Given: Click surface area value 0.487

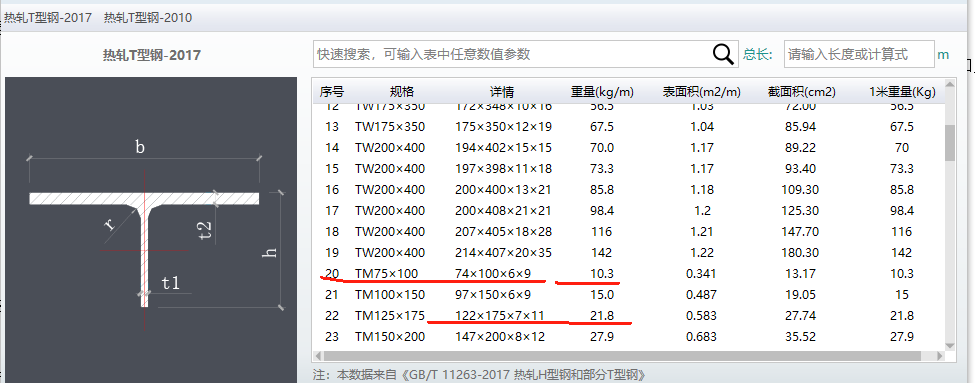Looking at the screenshot, I should click(x=701, y=295).
